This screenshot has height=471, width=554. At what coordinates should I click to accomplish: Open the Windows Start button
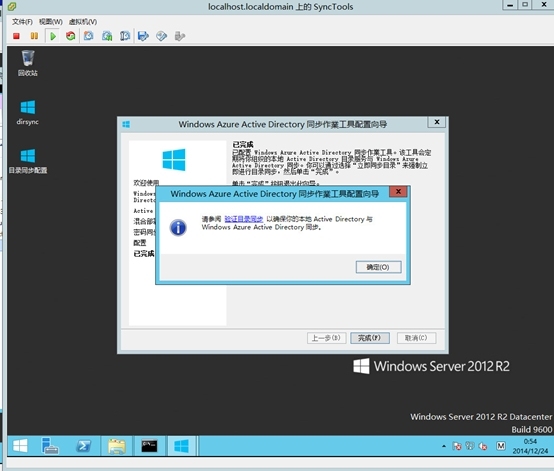20,446
